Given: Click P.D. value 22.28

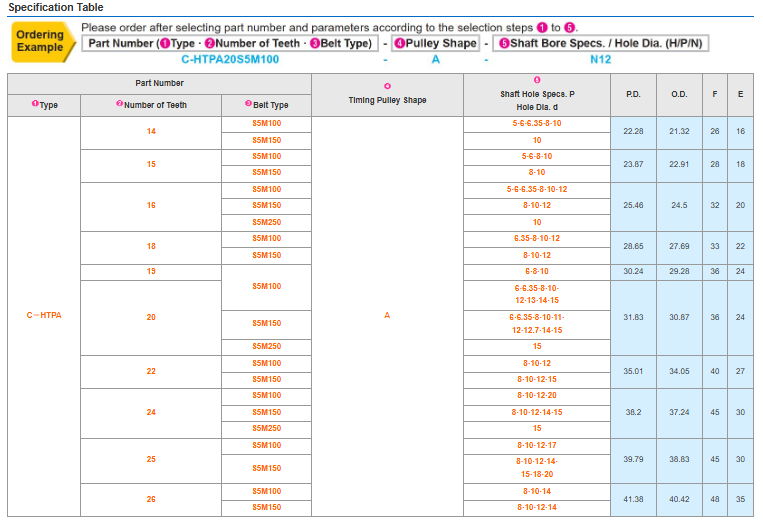Looking at the screenshot, I should [633, 132].
